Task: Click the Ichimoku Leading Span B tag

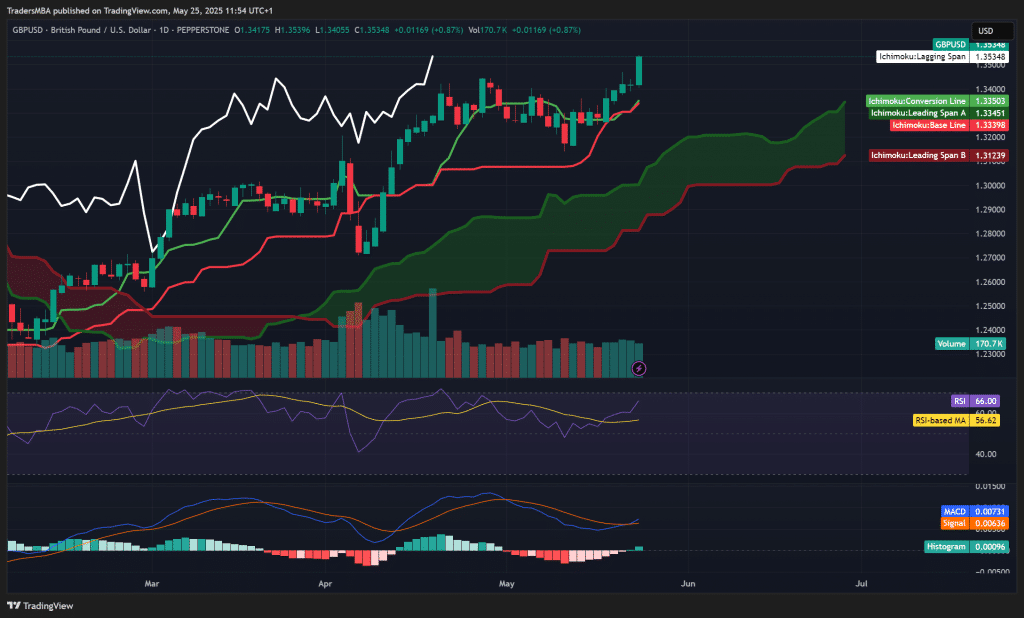Action: click(919, 155)
